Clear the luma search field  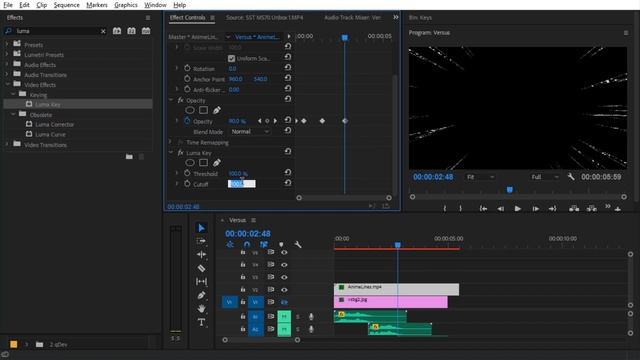(x=103, y=31)
